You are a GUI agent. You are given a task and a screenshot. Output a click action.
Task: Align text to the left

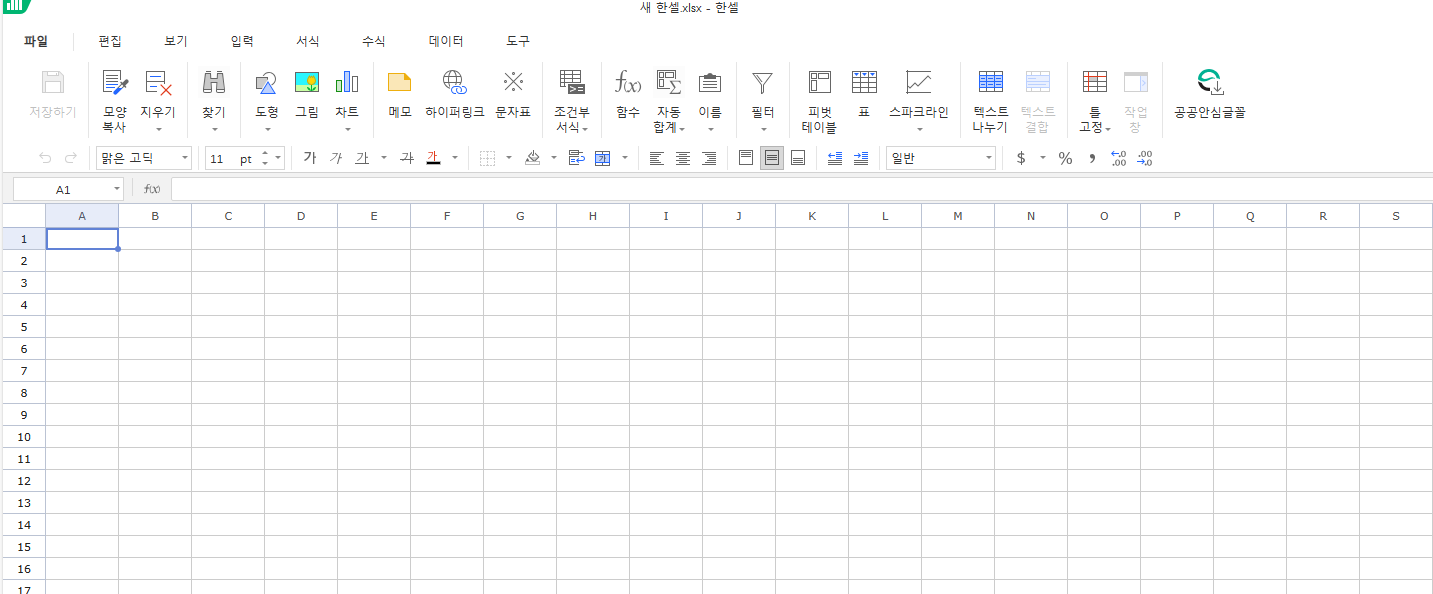(656, 158)
